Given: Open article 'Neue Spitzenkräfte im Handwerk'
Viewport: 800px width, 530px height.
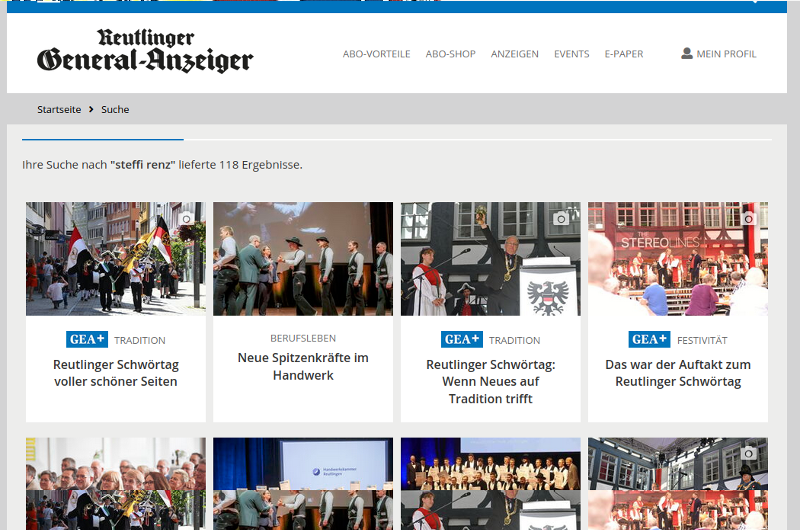Looking at the screenshot, I should coord(303,366).
